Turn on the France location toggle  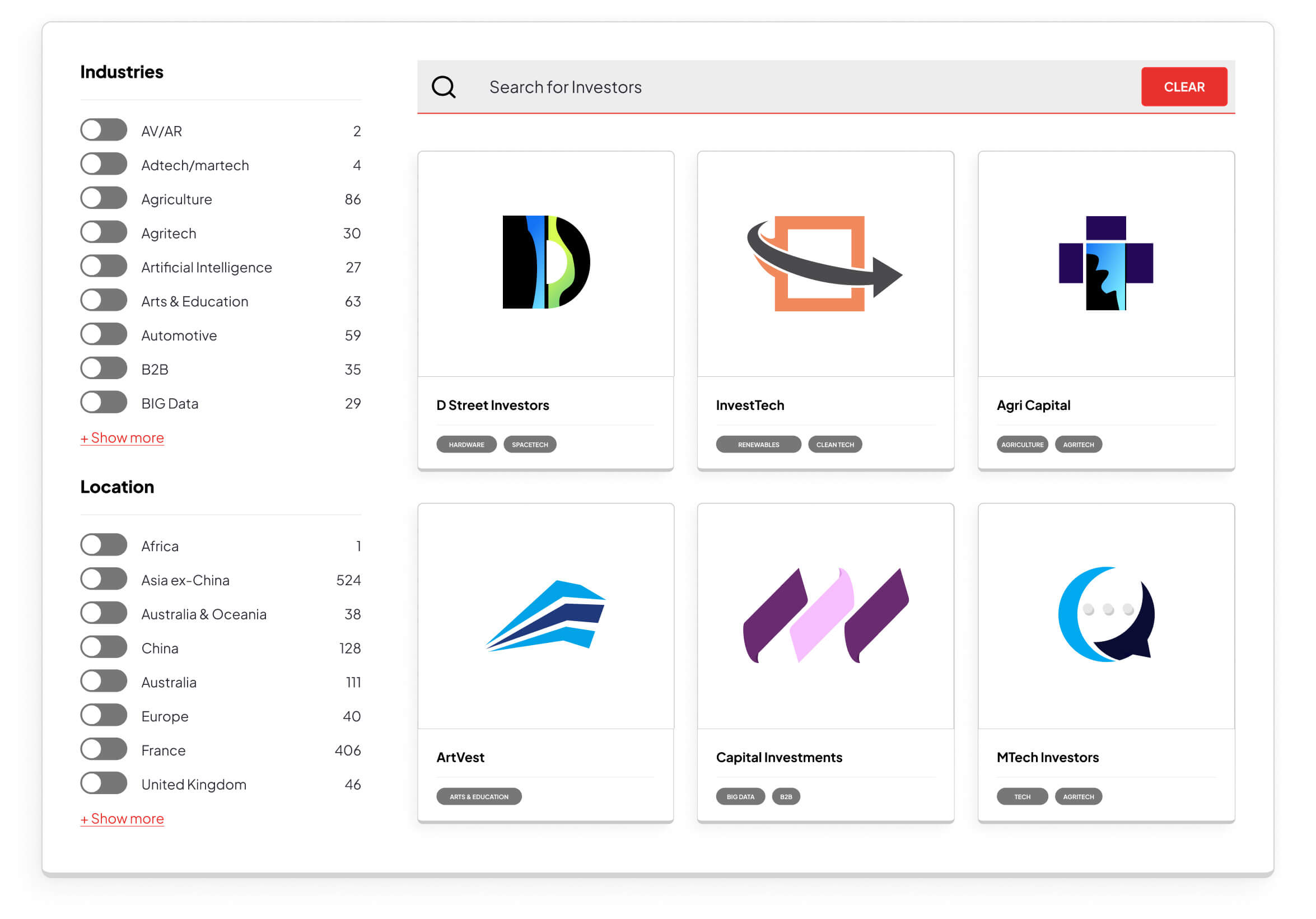pyautogui.click(x=104, y=749)
